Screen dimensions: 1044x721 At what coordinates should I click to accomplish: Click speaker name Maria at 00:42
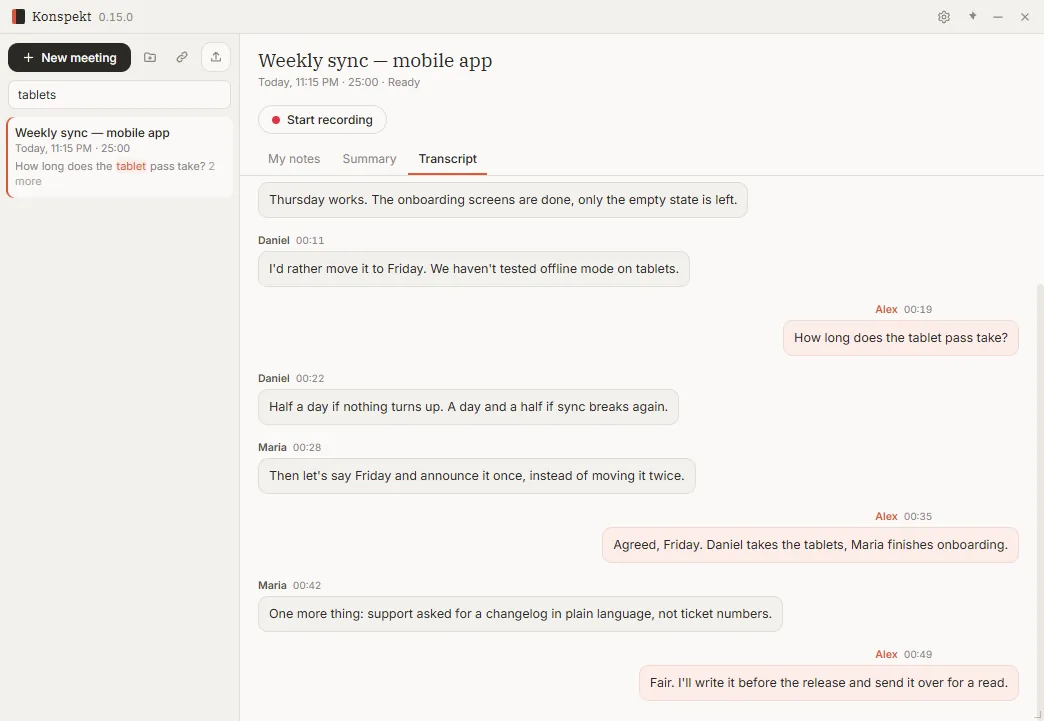coord(272,585)
